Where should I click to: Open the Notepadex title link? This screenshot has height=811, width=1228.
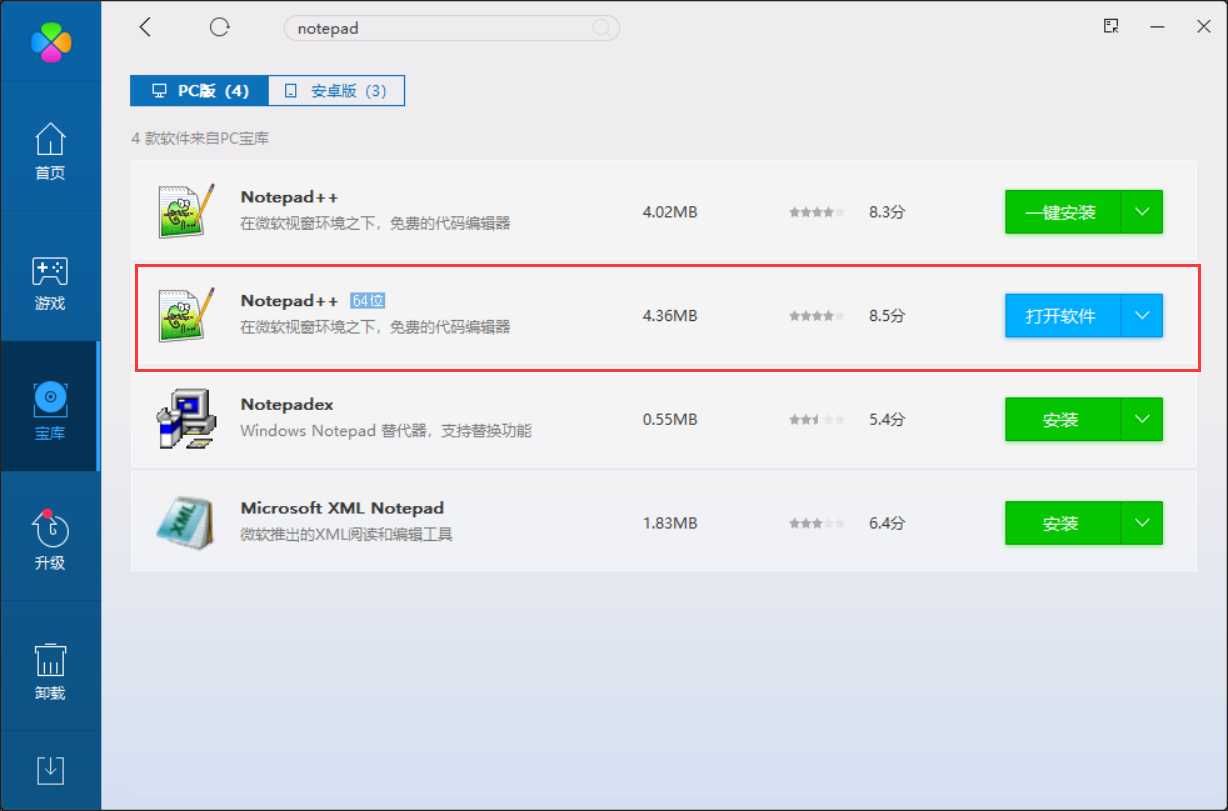point(287,404)
